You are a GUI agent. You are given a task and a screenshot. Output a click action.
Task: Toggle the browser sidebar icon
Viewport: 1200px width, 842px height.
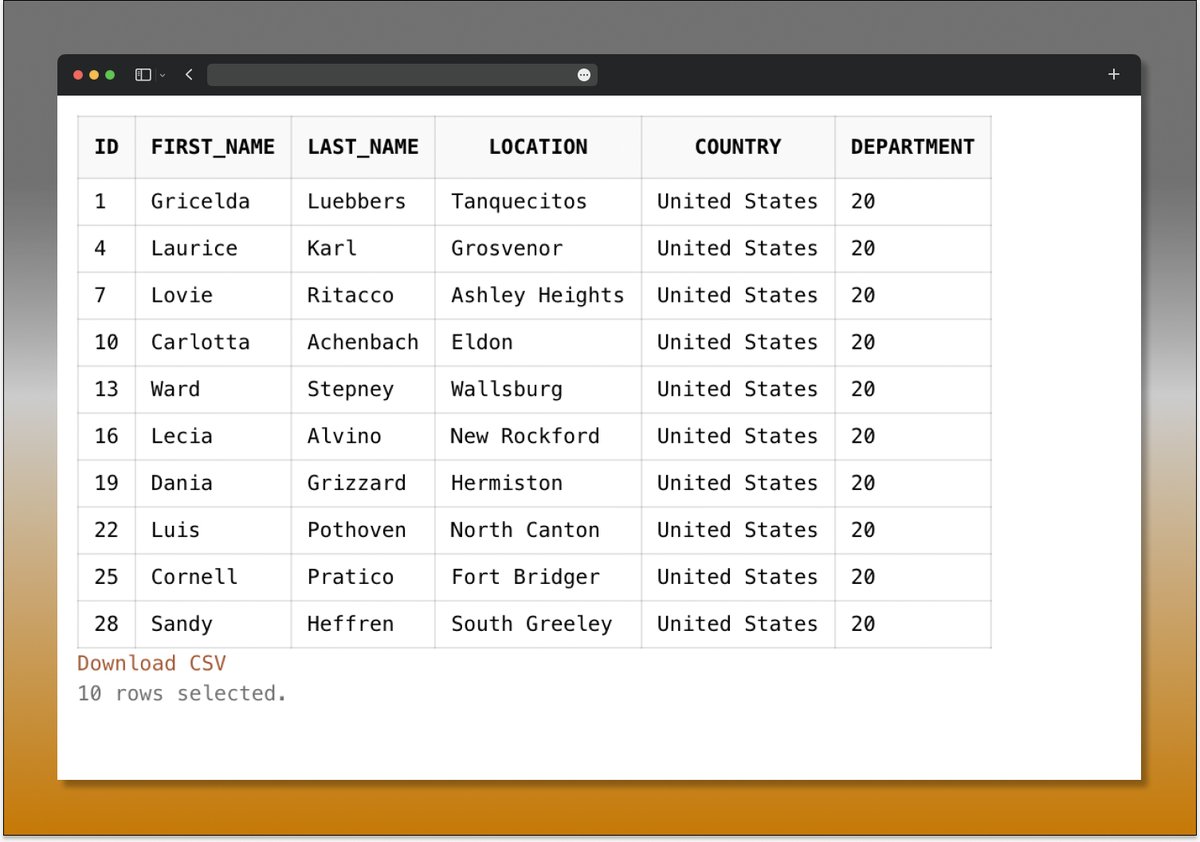tap(143, 75)
